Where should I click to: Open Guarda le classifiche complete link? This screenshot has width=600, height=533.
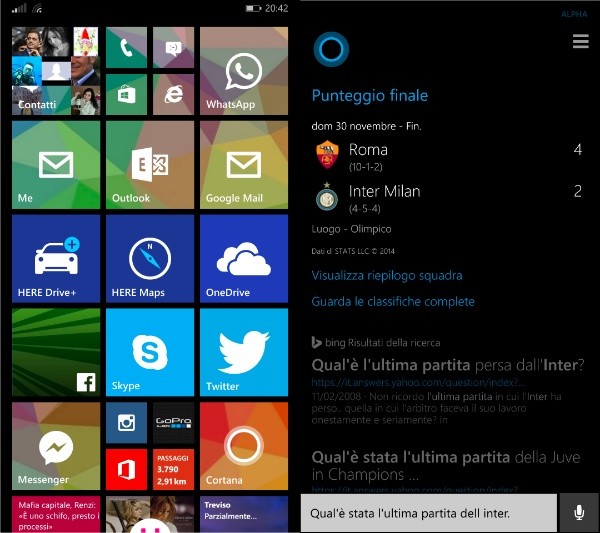pos(393,302)
